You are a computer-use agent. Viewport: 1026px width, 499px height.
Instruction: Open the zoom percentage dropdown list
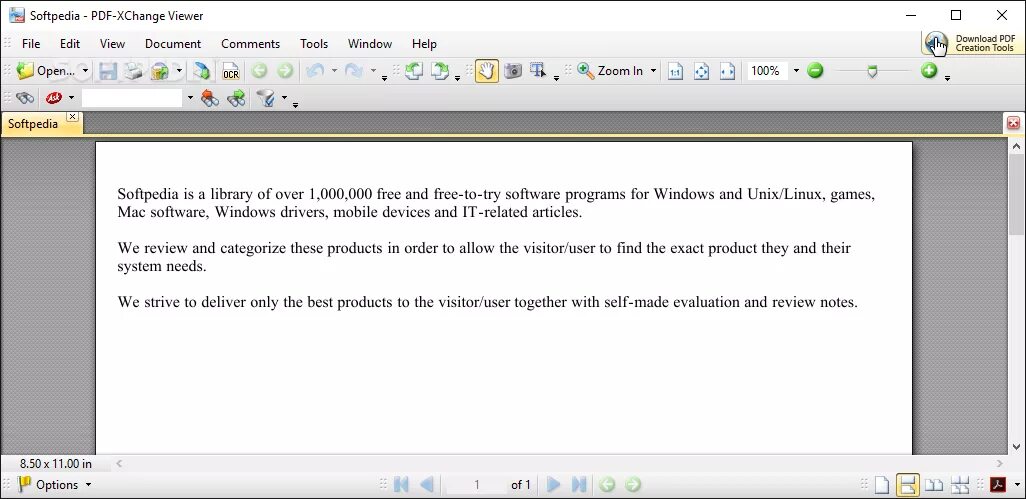796,71
